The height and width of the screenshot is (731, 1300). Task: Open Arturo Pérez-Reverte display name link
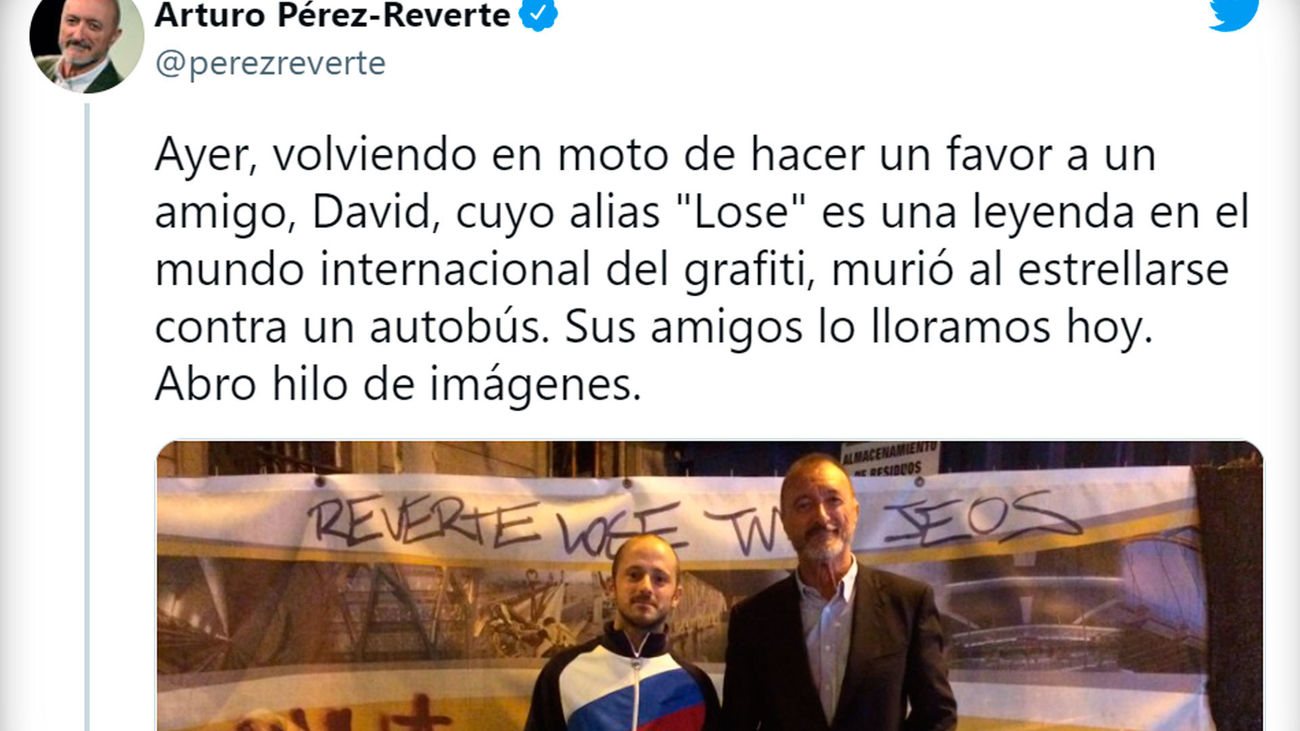(332, 15)
